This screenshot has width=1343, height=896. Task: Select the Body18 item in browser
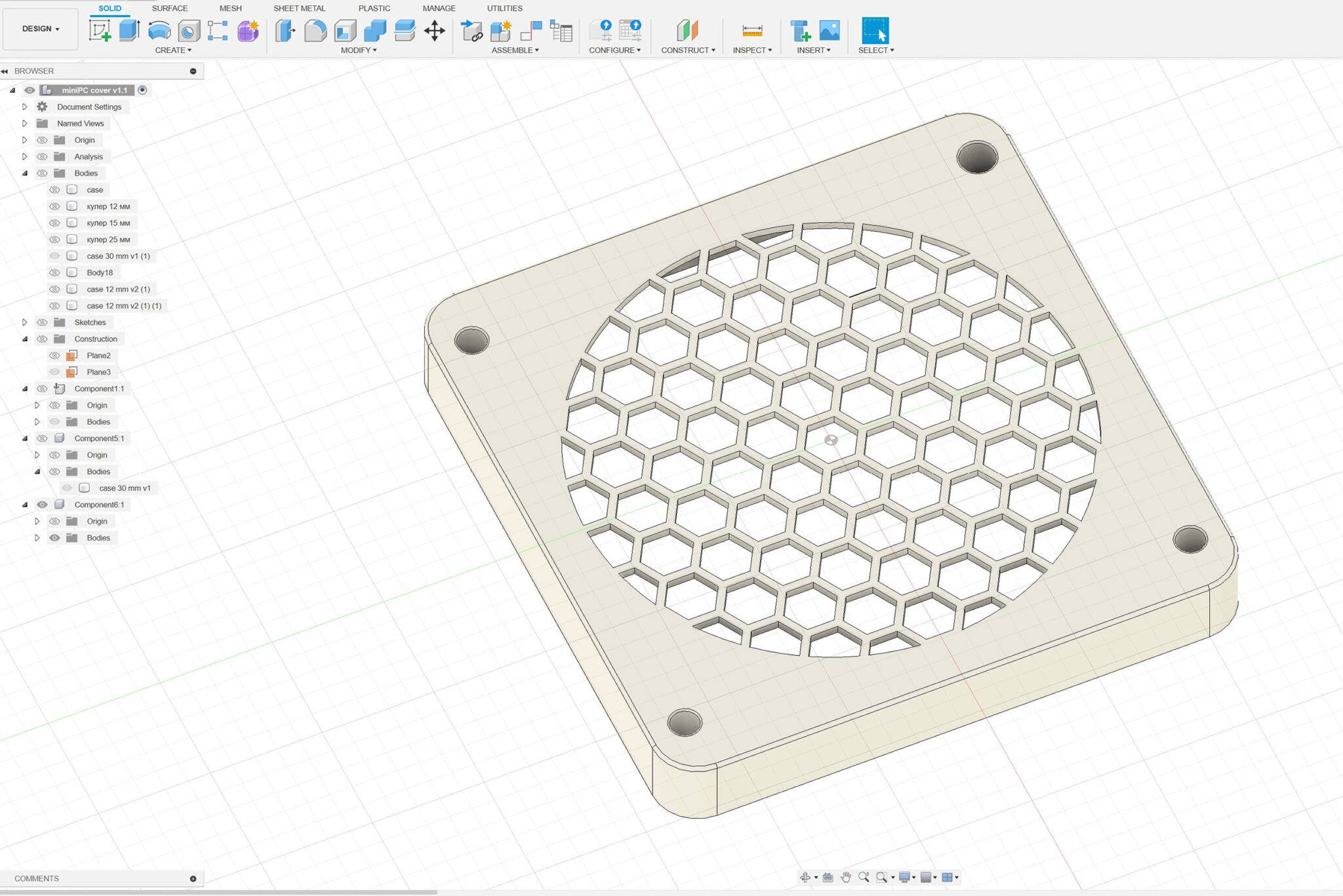[100, 273]
